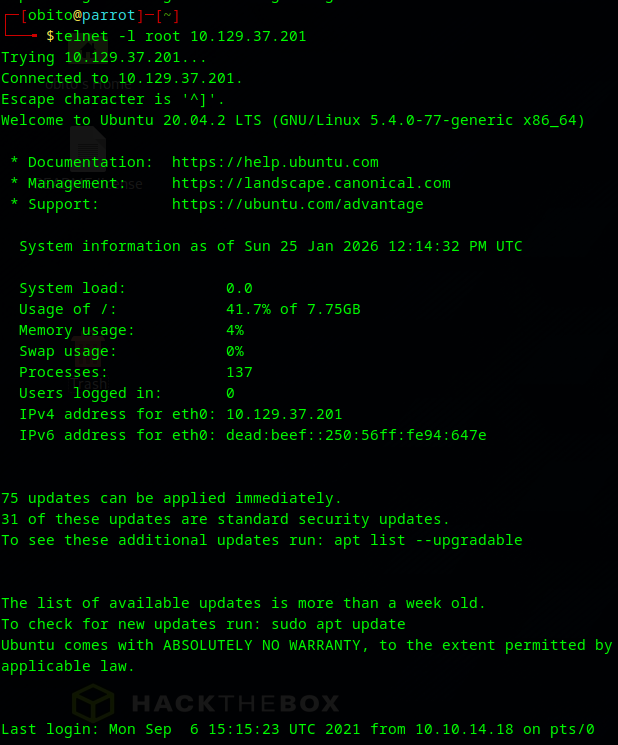This screenshot has width=618, height=745.
Task: Open the help.ubuntu.com documentation link
Action: 275,162
